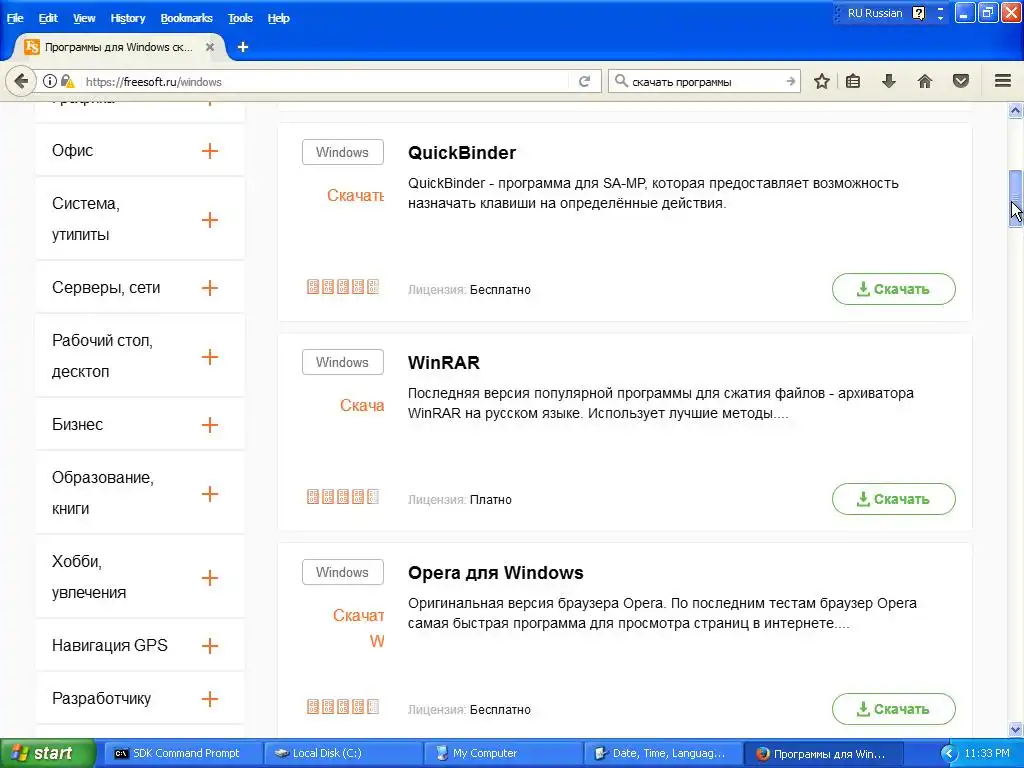The width and height of the screenshot is (1024, 768).
Task: Click the green Скачать button for WinRAR
Action: click(893, 499)
